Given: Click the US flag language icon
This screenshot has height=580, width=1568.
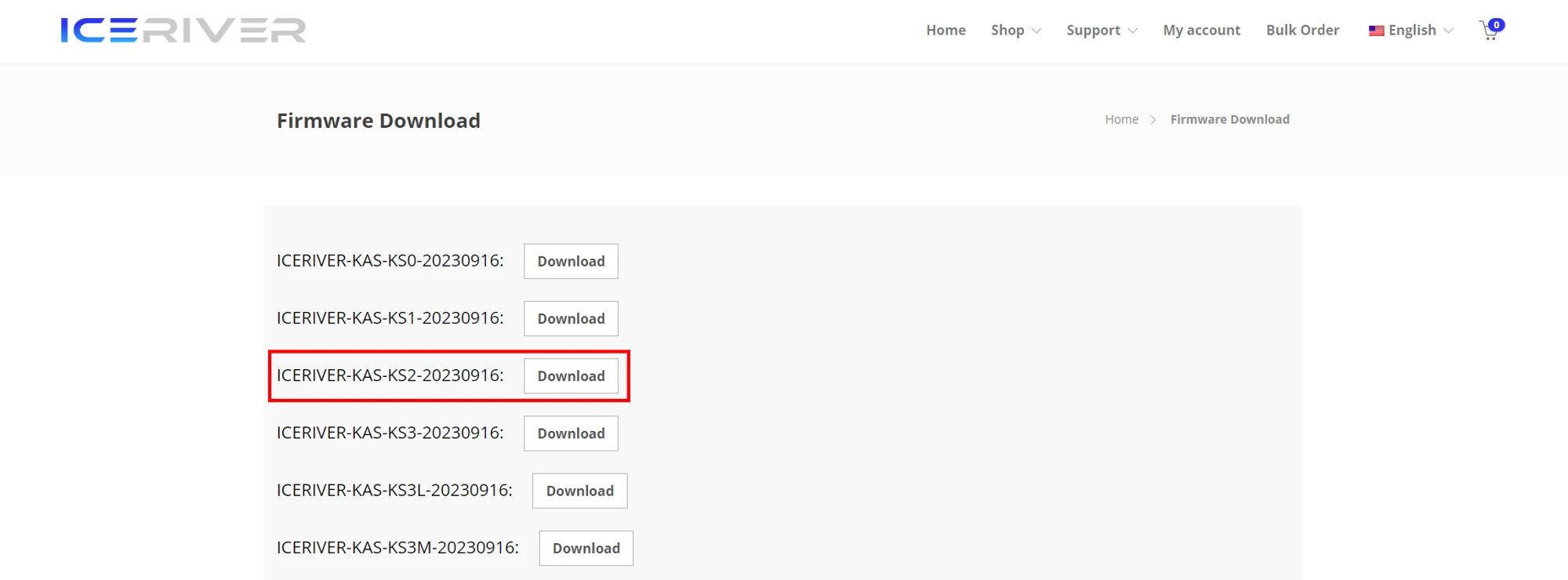Looking at the screenshot, I should [x=1376, y=31].
